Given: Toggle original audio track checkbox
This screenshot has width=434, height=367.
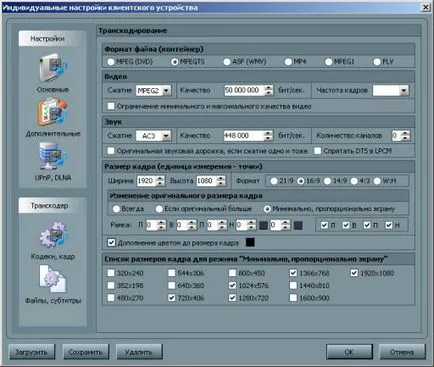Looking at the screenshot, I should (111, 151).
